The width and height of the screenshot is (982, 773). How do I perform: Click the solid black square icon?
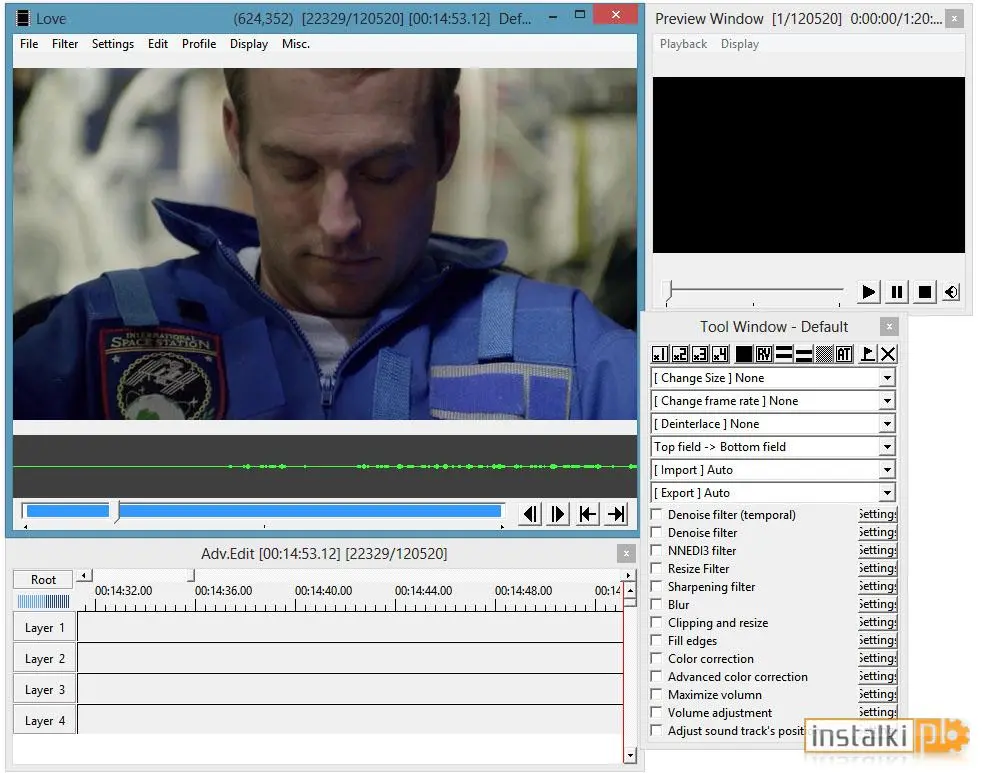pos(743,355)
